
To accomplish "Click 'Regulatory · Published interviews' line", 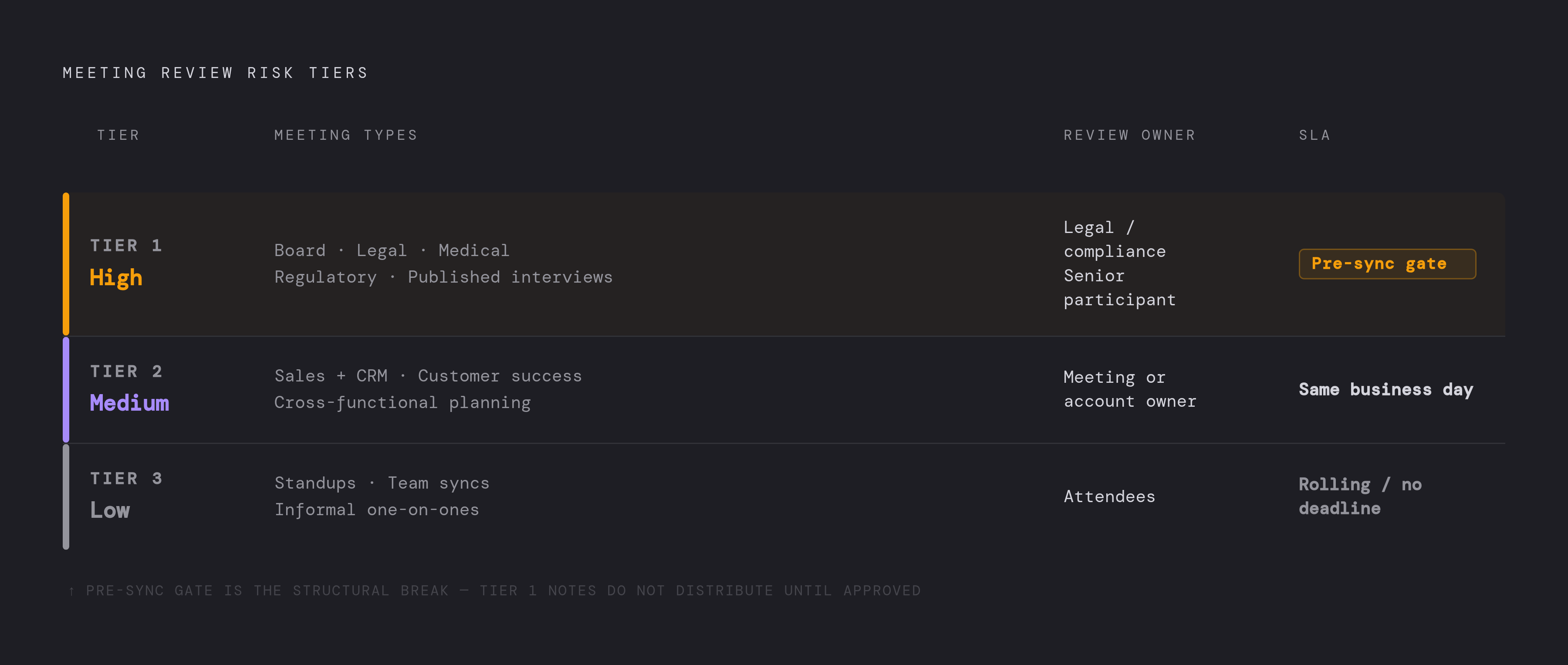I will (443, 277).
